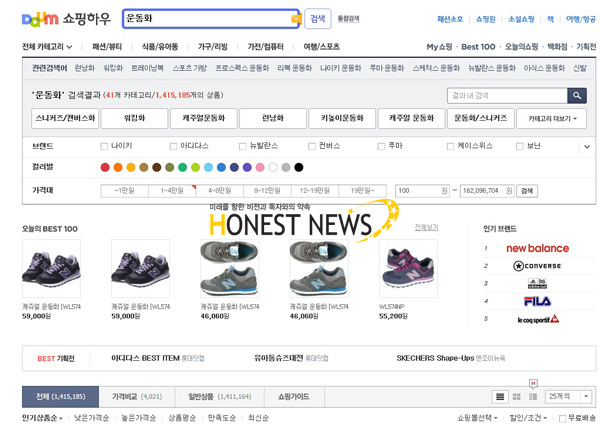Switch to list view layout icon
The image size is (600, 432).
[x=501, y=397]
